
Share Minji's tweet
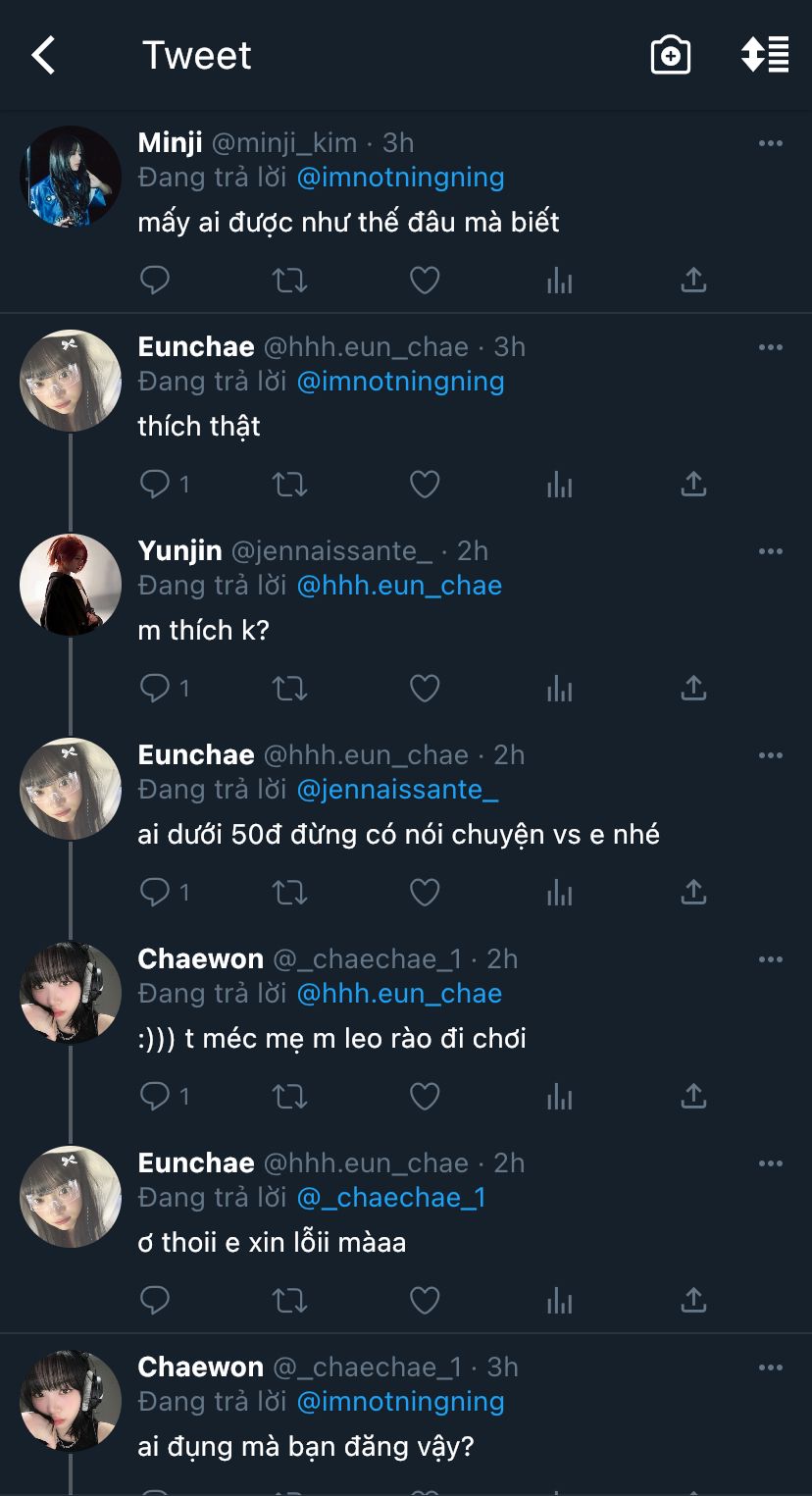693,281
